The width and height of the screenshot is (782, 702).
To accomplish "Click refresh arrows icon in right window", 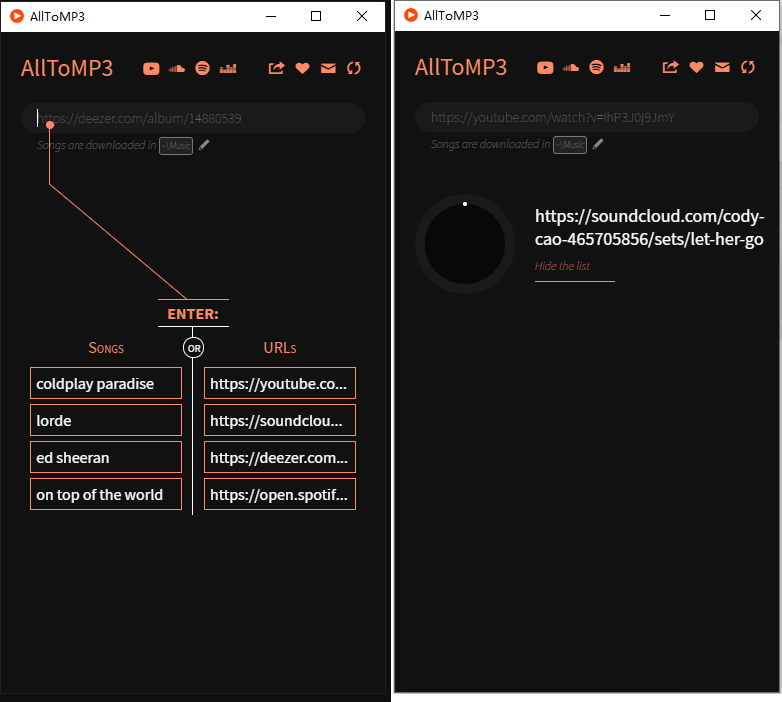I will (x=748, y=67).
